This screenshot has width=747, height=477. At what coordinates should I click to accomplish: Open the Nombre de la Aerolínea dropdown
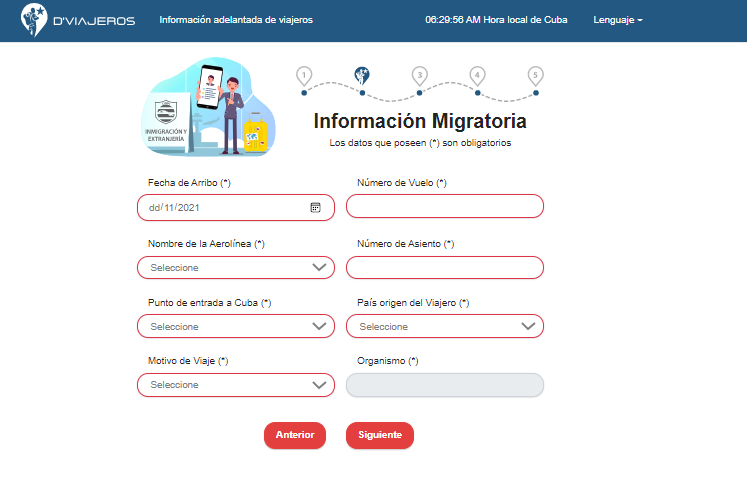click(x=236, y=268)
